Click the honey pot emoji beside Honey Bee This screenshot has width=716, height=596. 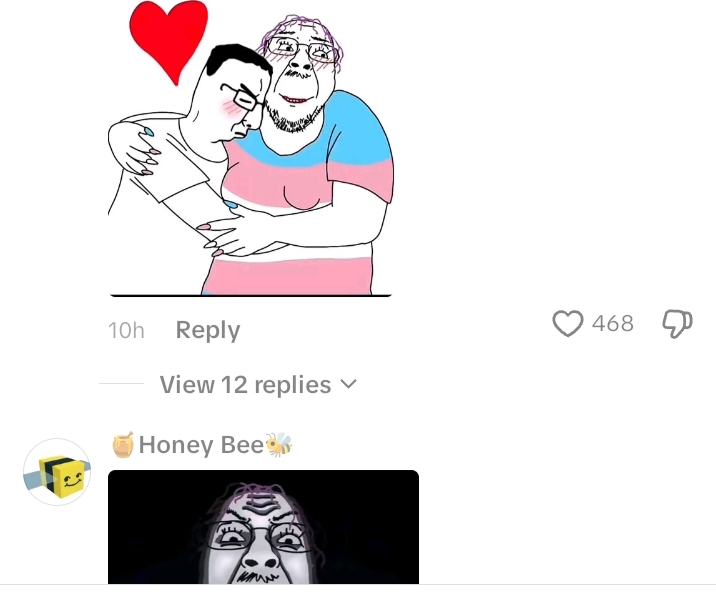pos(123,444)
